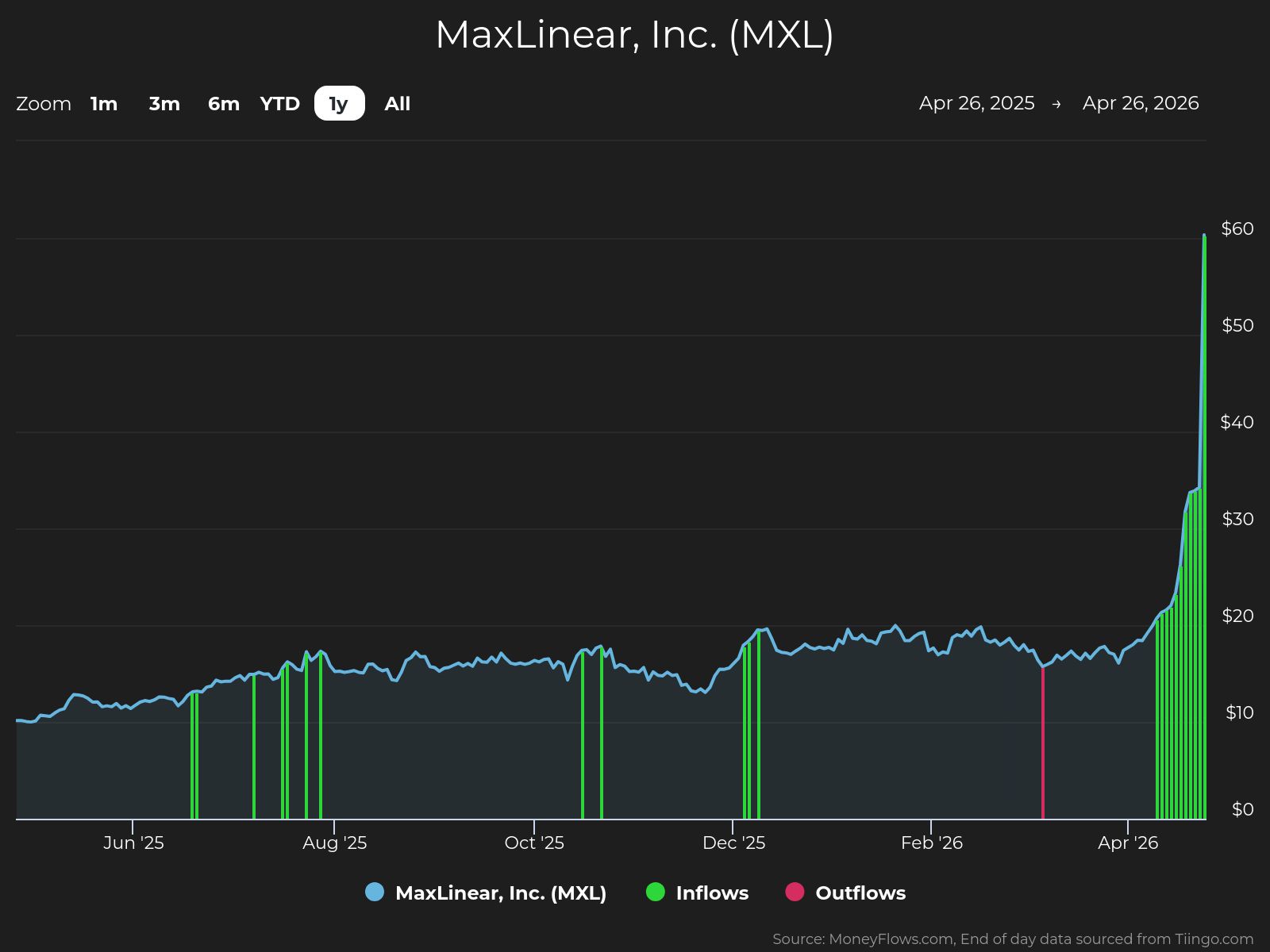
Task: Hide the Outflows series via legend
Action: pyautogui.click(x=860, y=892)
